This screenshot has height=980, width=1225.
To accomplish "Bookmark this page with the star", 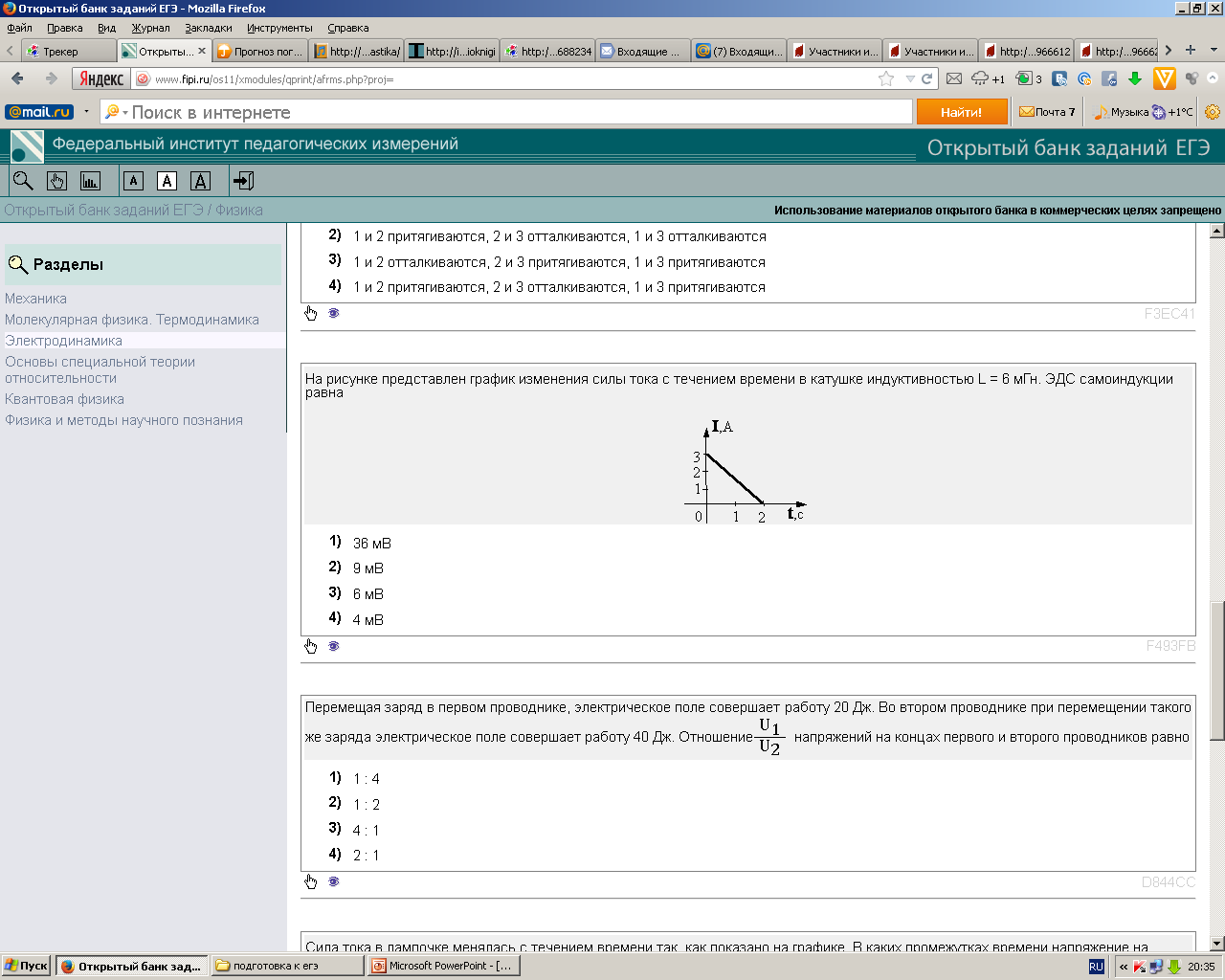I will pyautogui.click(x=886, y=78).
